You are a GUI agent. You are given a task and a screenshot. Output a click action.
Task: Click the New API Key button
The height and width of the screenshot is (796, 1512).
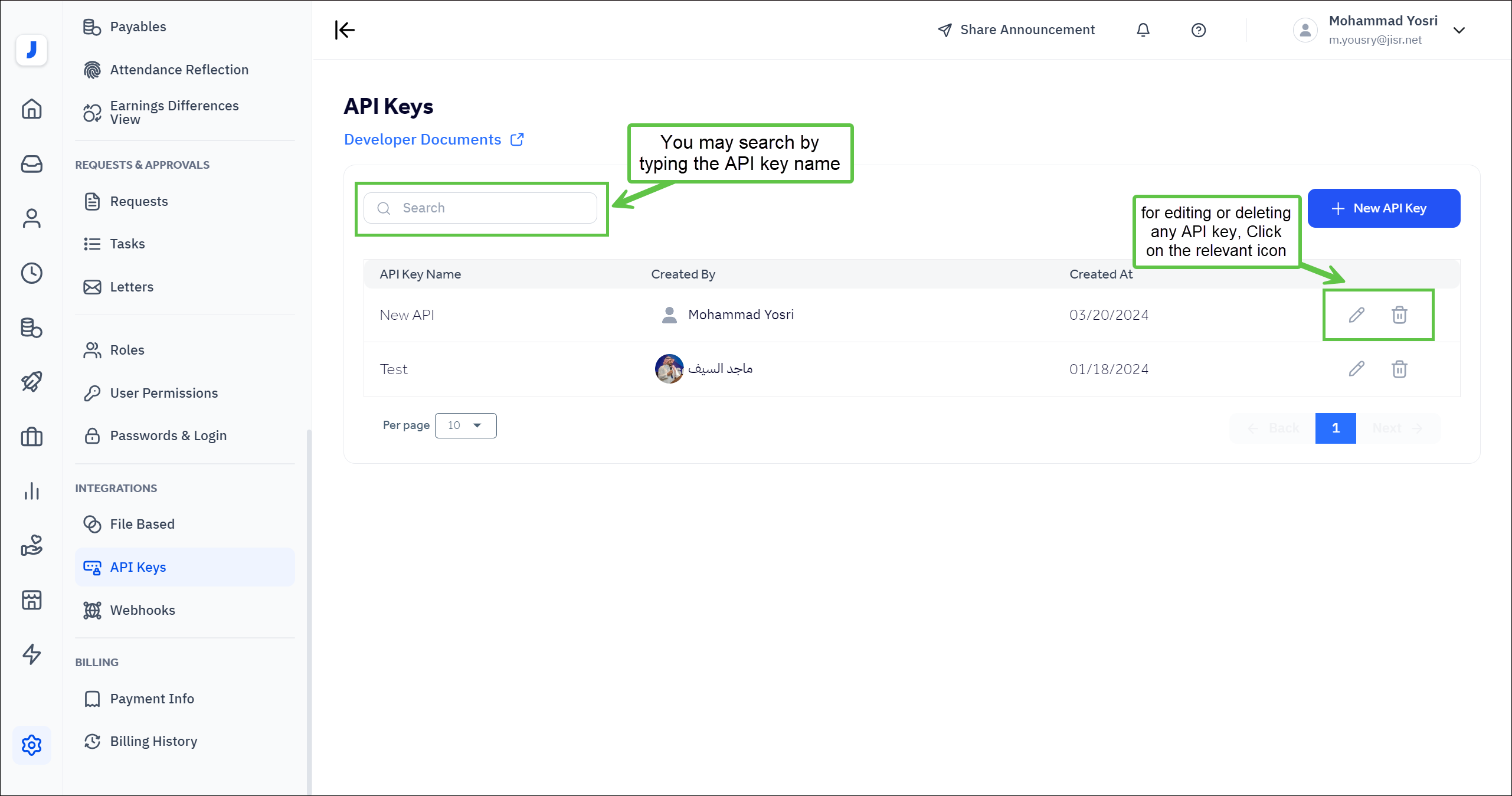click(x=1383, y=208)
